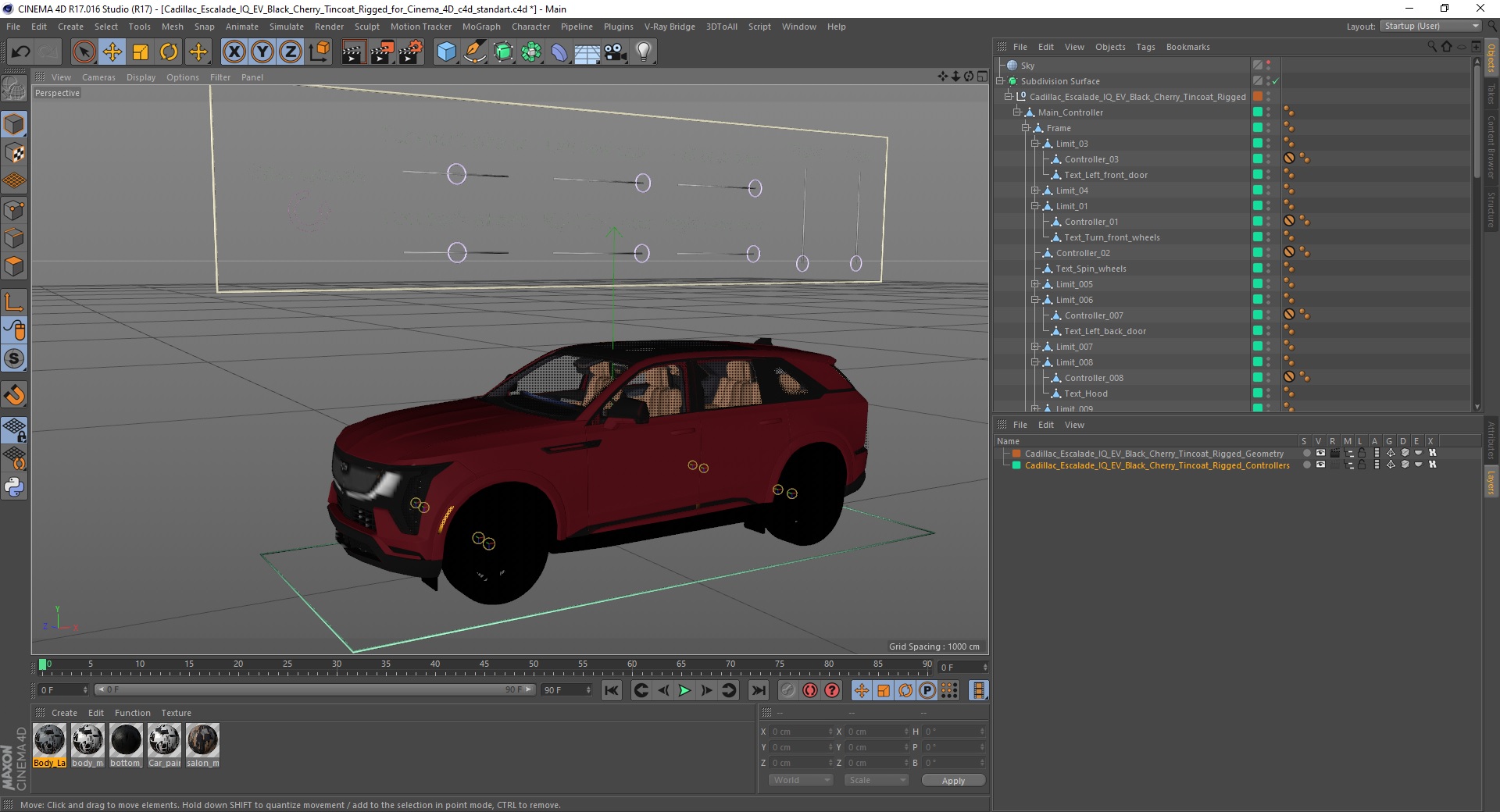
Task: Toggle Sky object visibility dots
Action: [1268, 66]
